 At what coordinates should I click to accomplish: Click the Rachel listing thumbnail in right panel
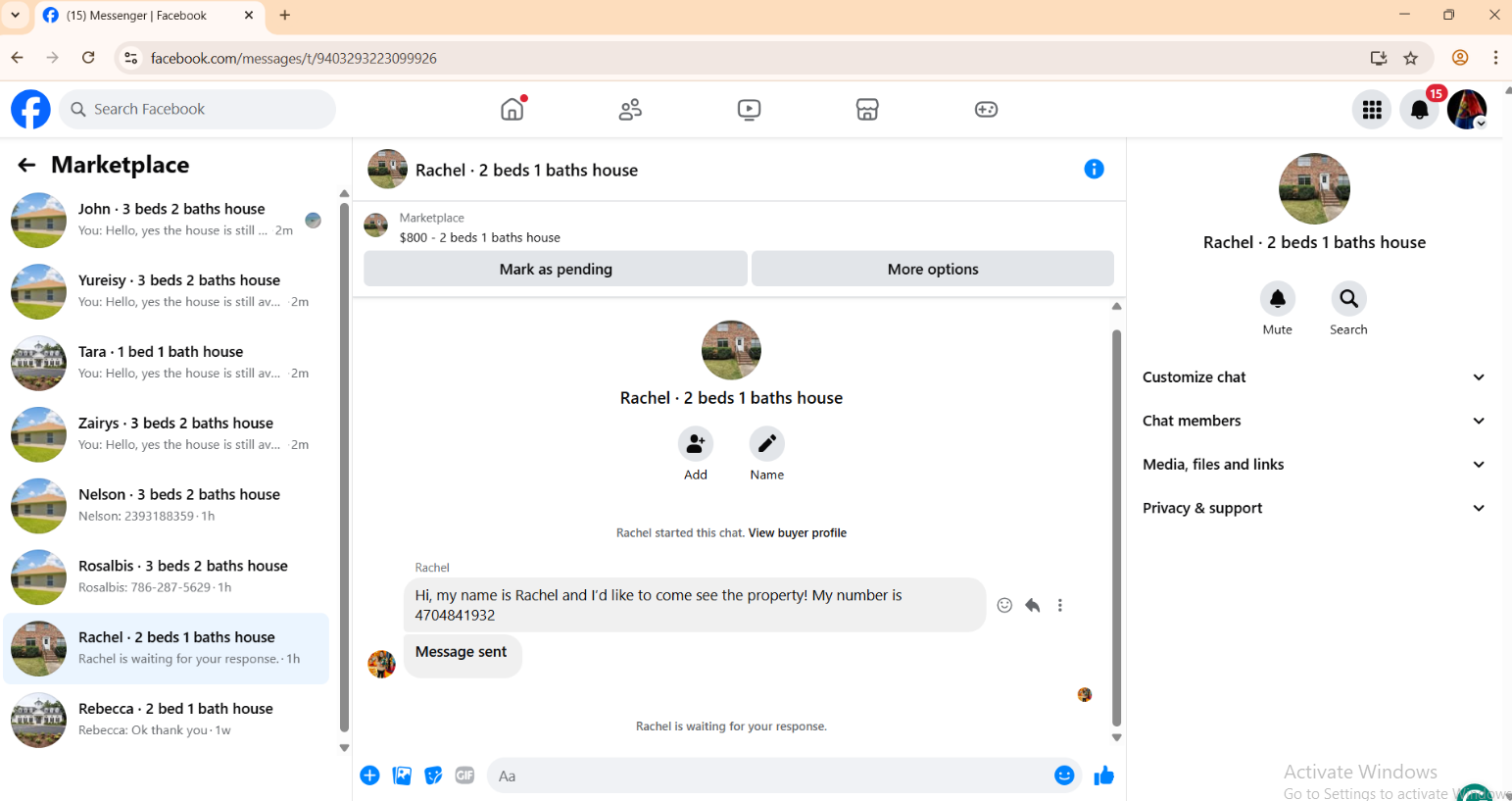click(1315, 188)
